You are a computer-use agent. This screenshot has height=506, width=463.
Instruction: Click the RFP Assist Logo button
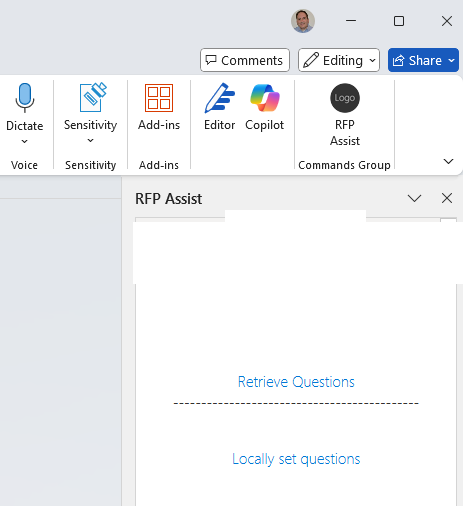345,98
